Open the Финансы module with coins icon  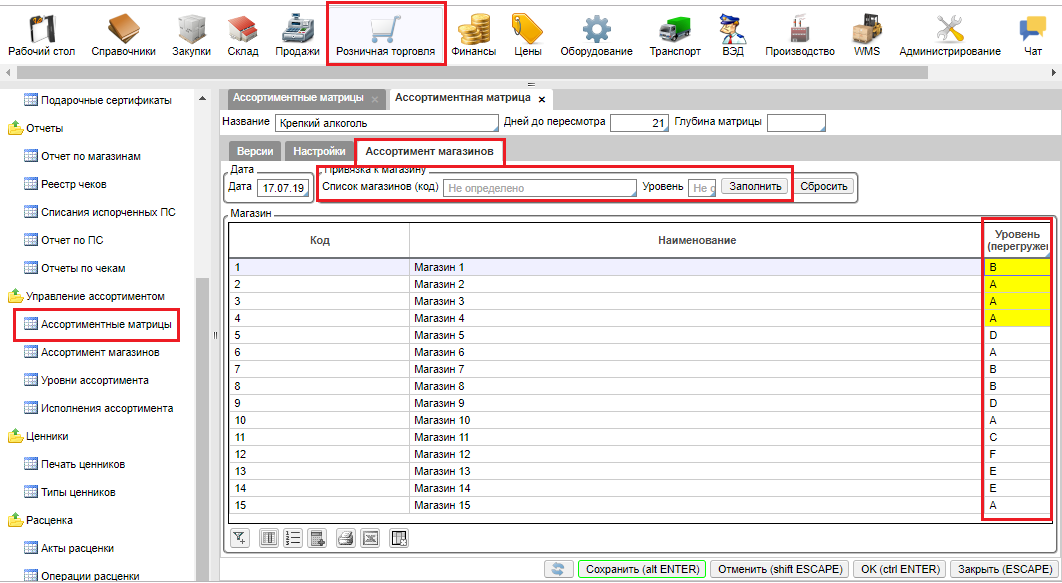[473, 35]
